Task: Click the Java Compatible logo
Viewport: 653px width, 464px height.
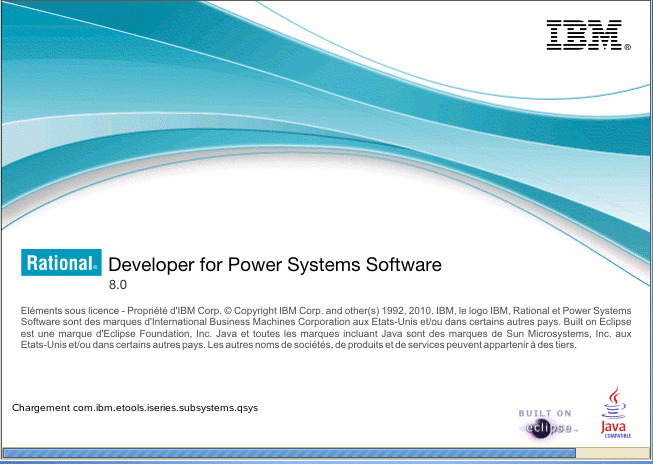Action: coord(616,412)
